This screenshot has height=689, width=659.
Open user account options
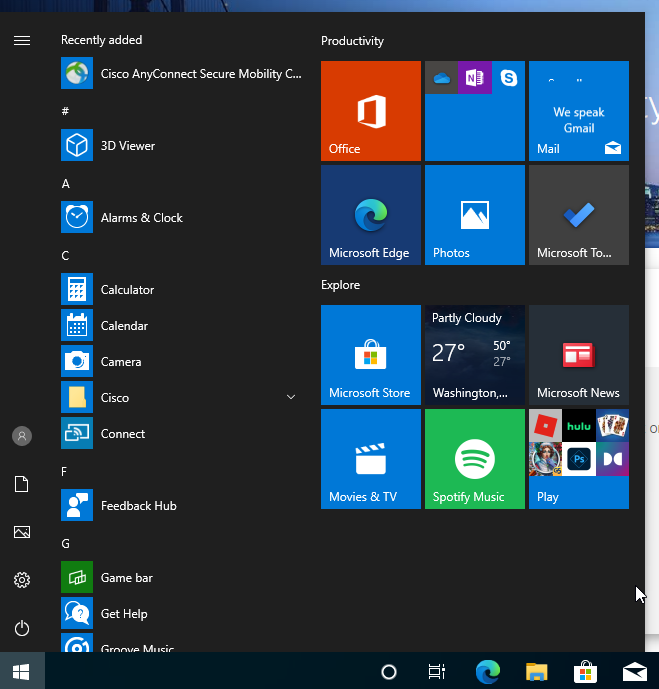22,436
